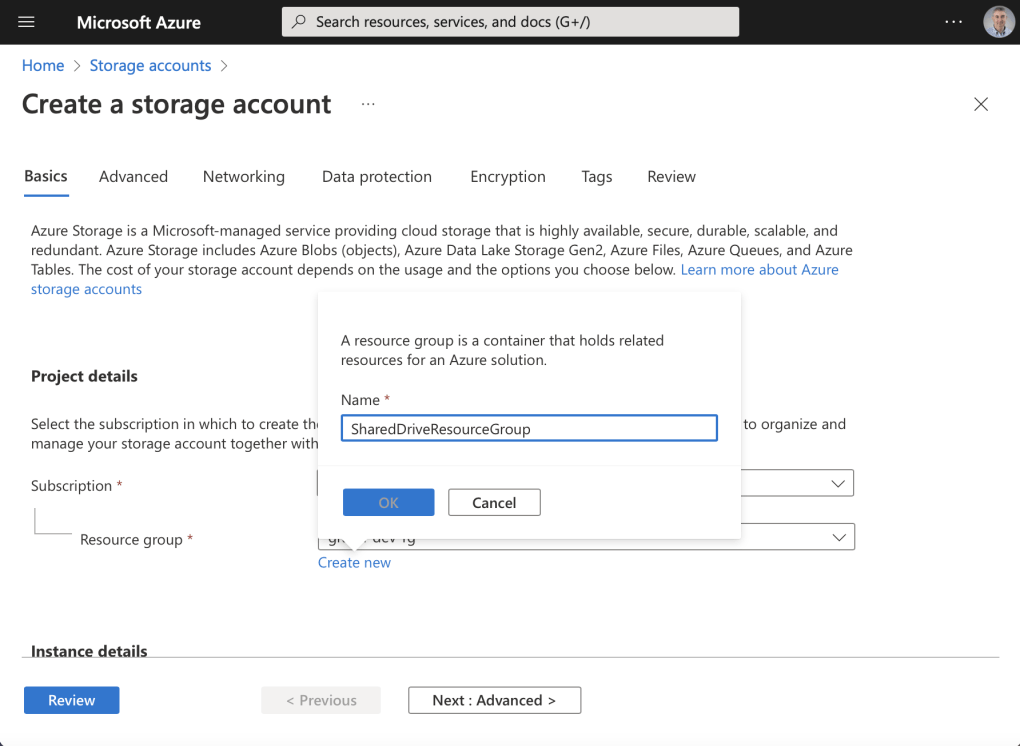Expand the Subscription dropdown

tap(838, 483)
